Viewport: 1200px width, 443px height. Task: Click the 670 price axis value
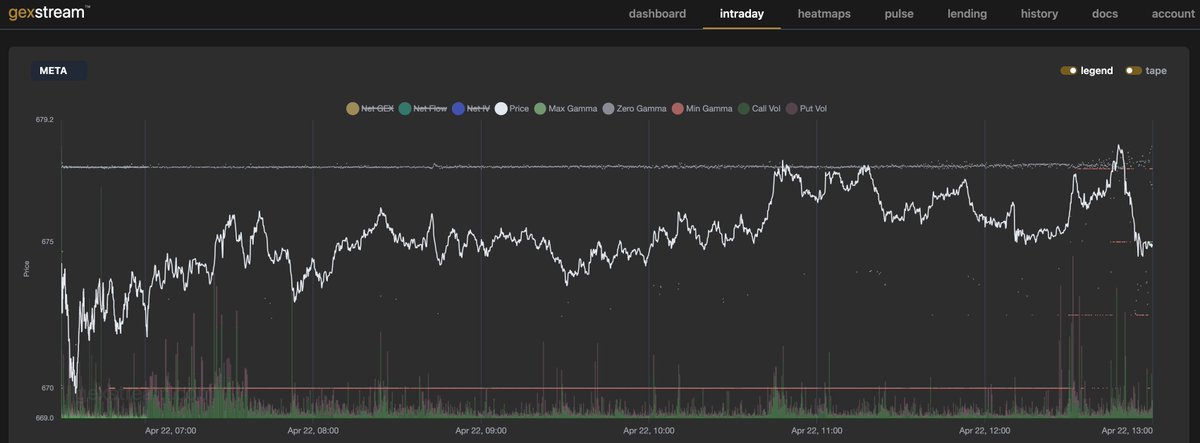tap(47, 388)
